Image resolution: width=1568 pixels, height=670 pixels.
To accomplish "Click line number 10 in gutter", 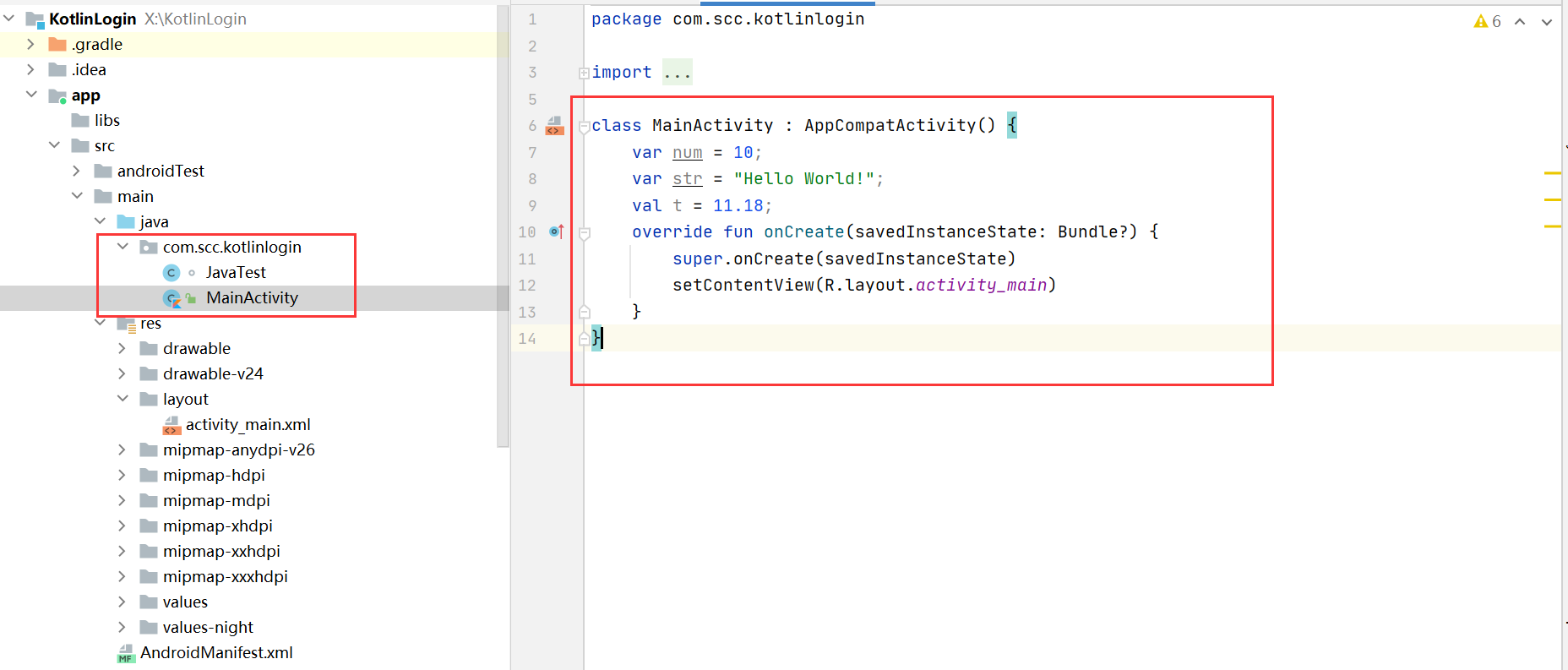I will [527, 232].
